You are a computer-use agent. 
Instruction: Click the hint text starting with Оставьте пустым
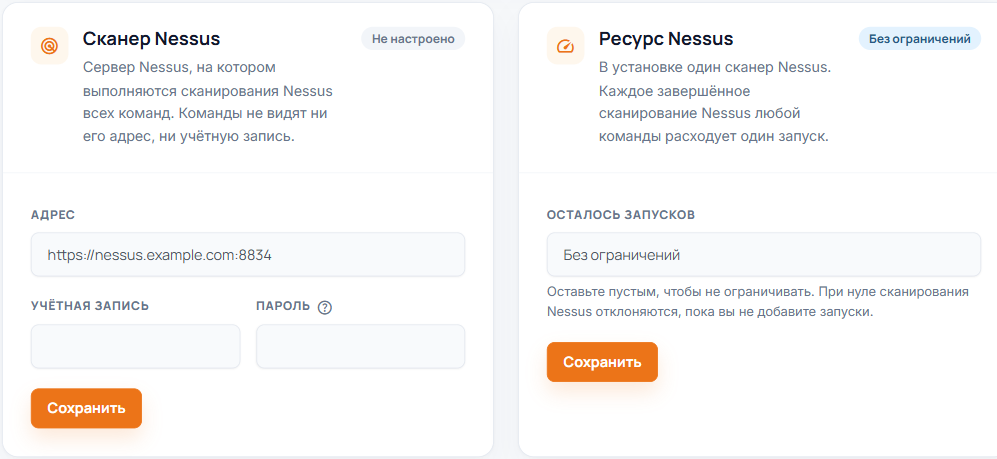pyautogui.click(x=758, y=303)
